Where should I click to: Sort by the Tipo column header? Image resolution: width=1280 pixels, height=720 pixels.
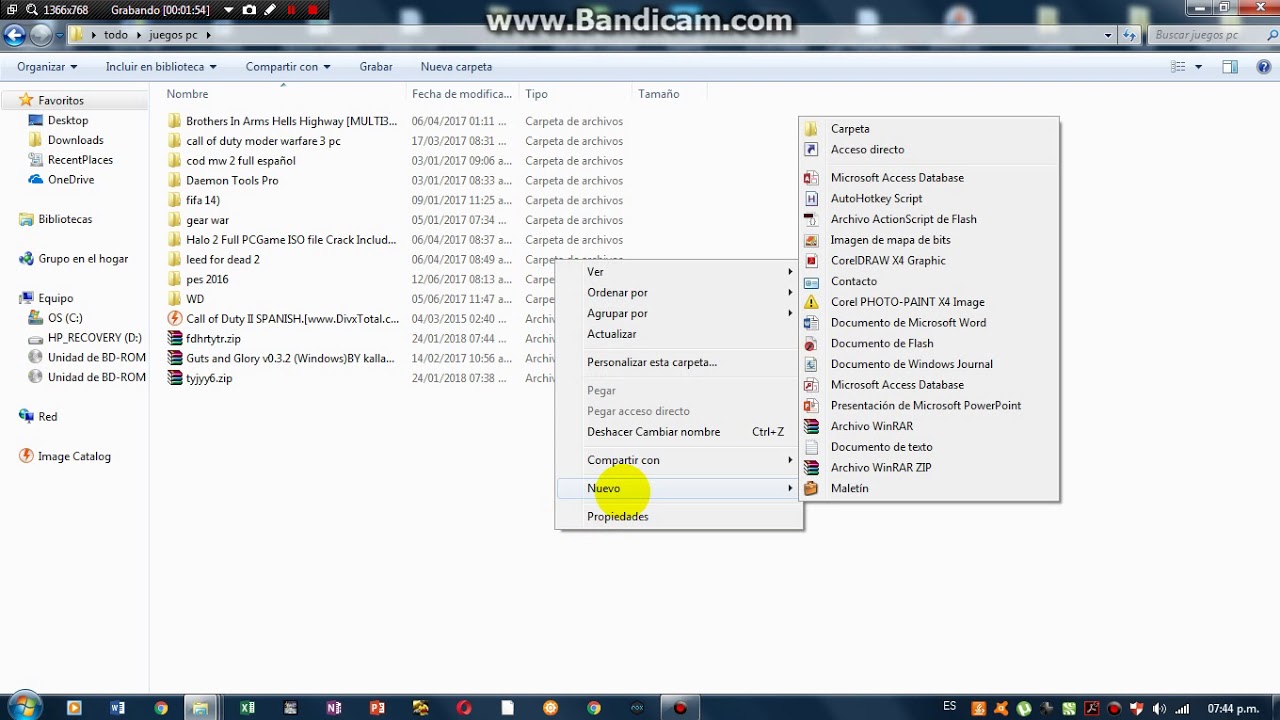pos(536,94)
